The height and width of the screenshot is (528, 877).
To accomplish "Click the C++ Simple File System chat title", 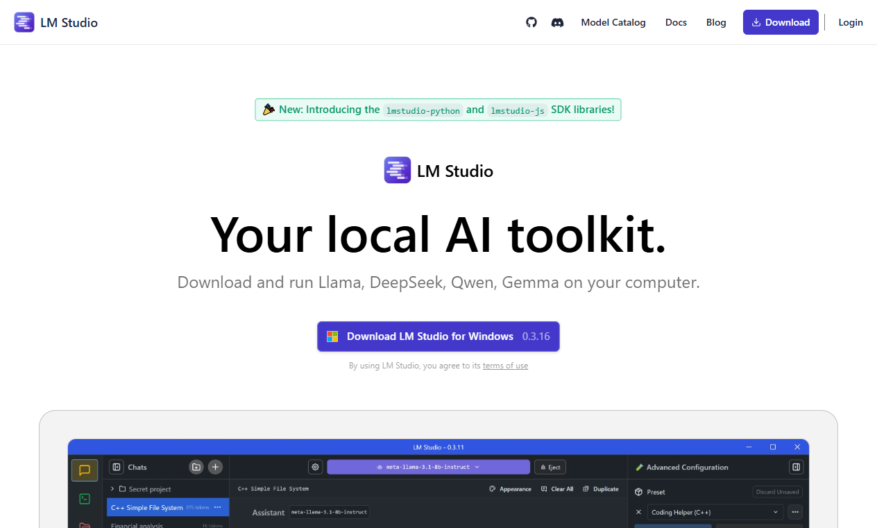I will click(x=273, y=489).
